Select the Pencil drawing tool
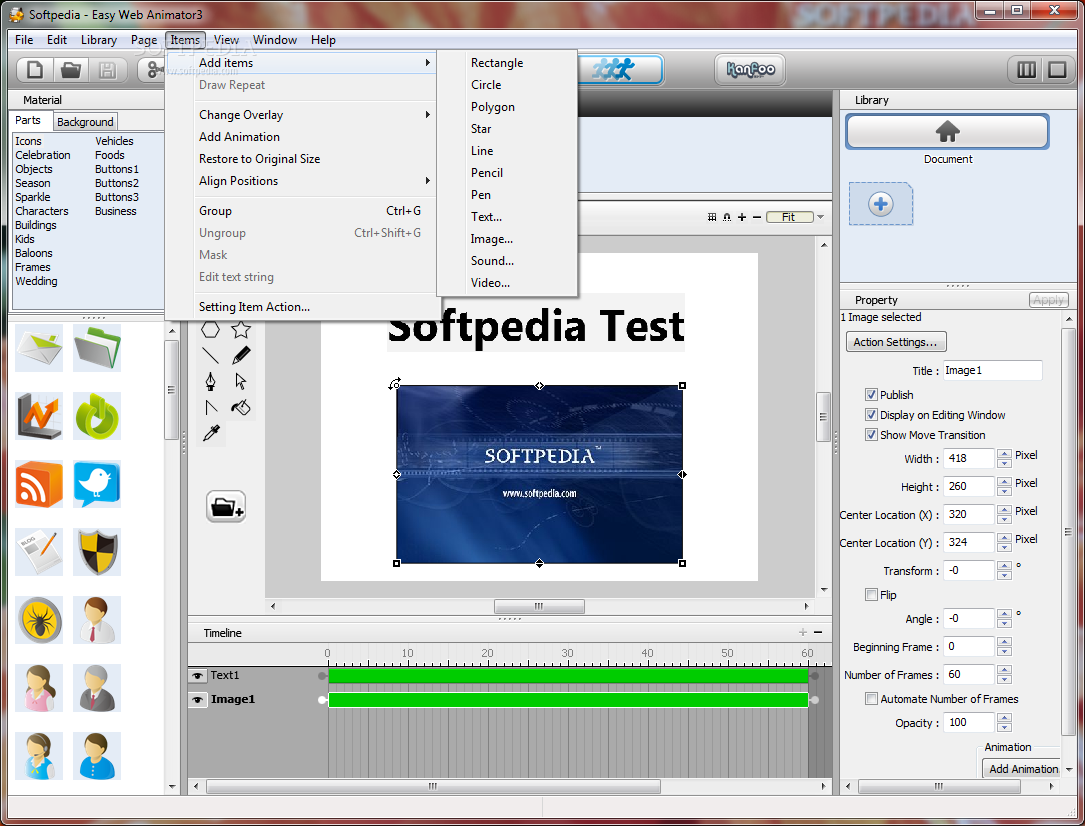The image size is (1085, 826). pos(241,356)
